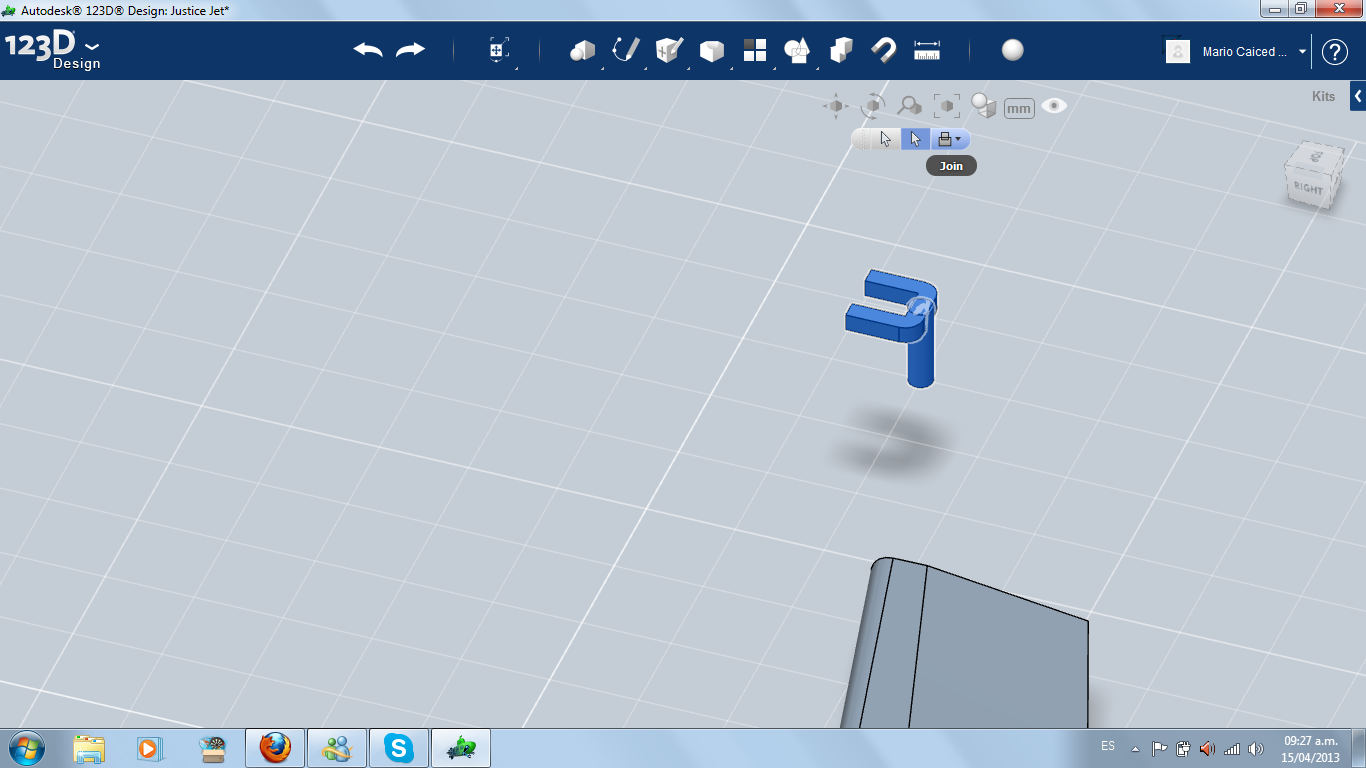This screenshot has height=768, width=1366.
Task: Show hidden system tray icons
Action: click(x=1135, y=748)
